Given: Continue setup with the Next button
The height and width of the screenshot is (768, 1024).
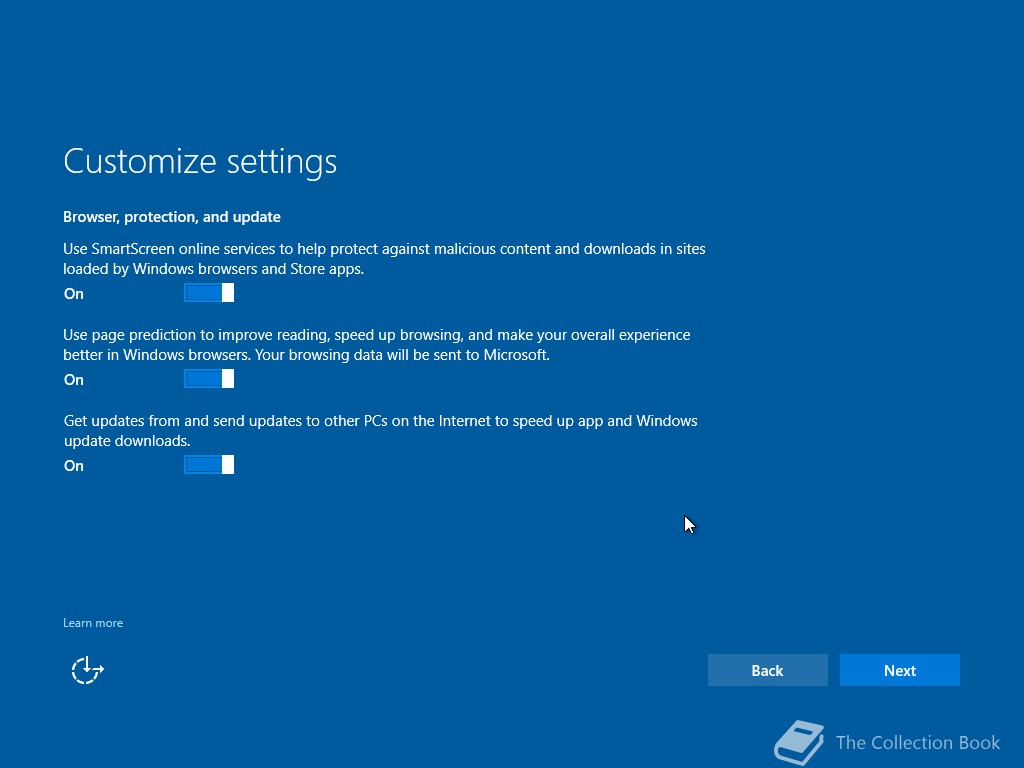Looking at the screenshot, I should click(899, 670).
